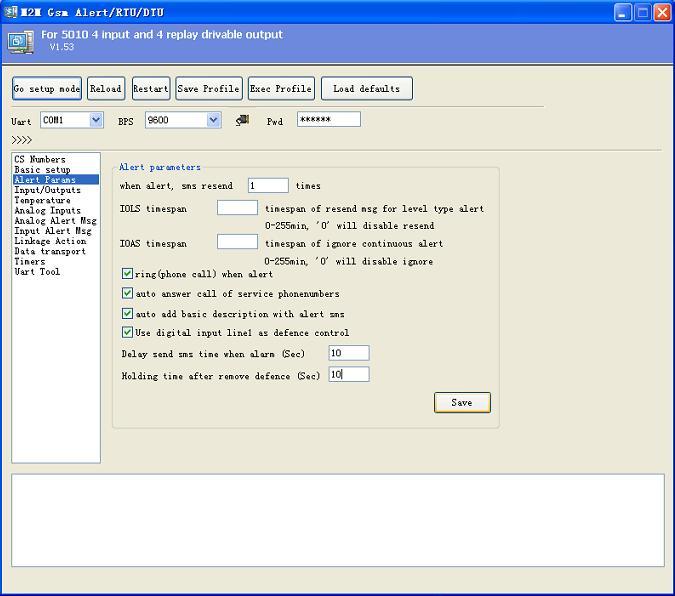Click the Load defaults button
675x596 pixels.
367,89
